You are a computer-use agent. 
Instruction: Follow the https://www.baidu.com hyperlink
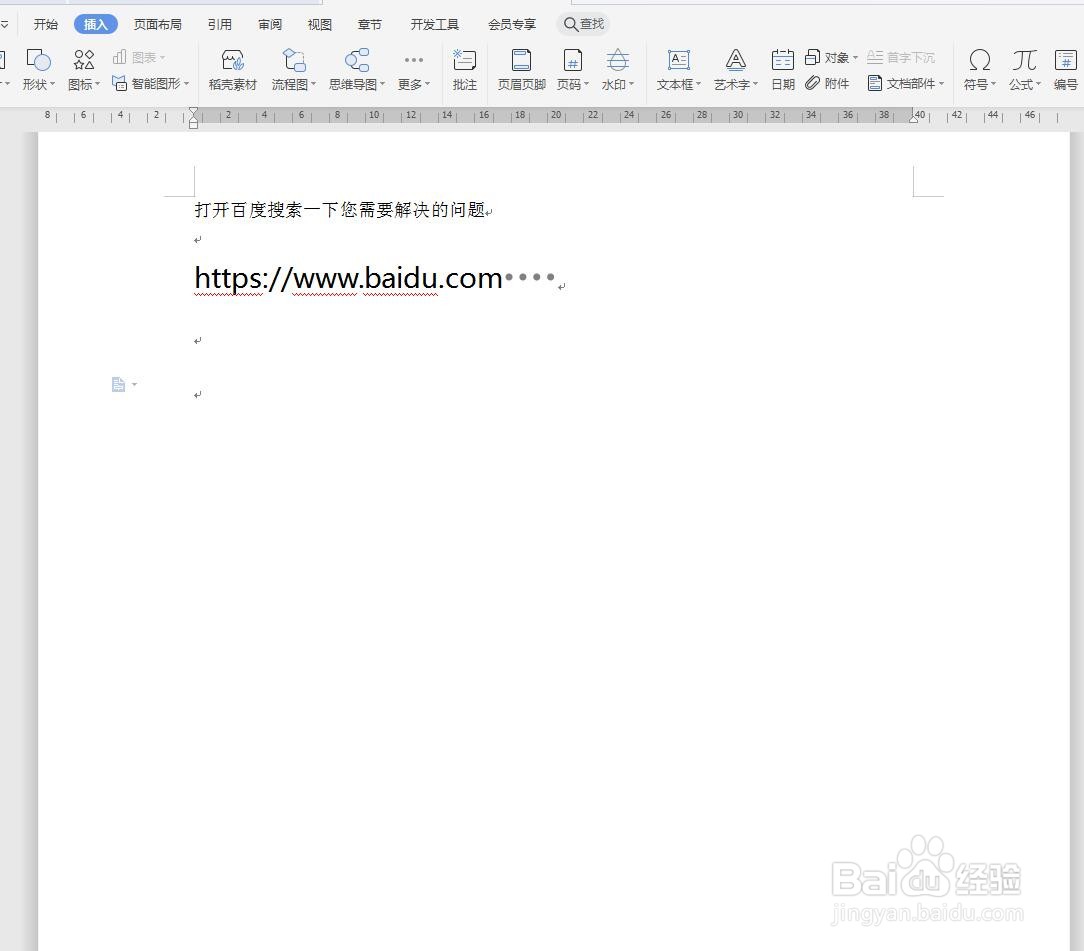[346, 277]
